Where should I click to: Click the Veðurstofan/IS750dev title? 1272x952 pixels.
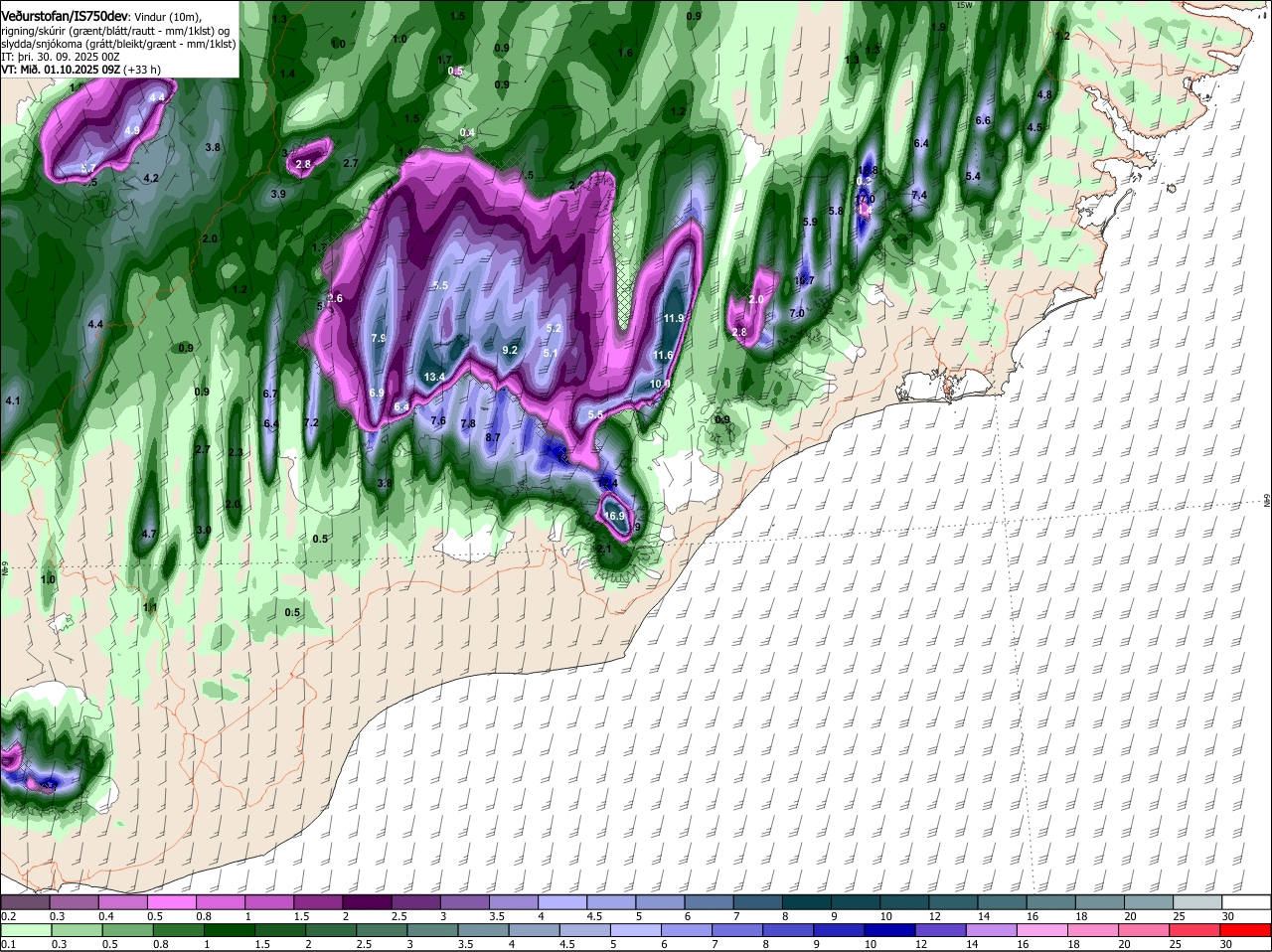click(65, 16)
